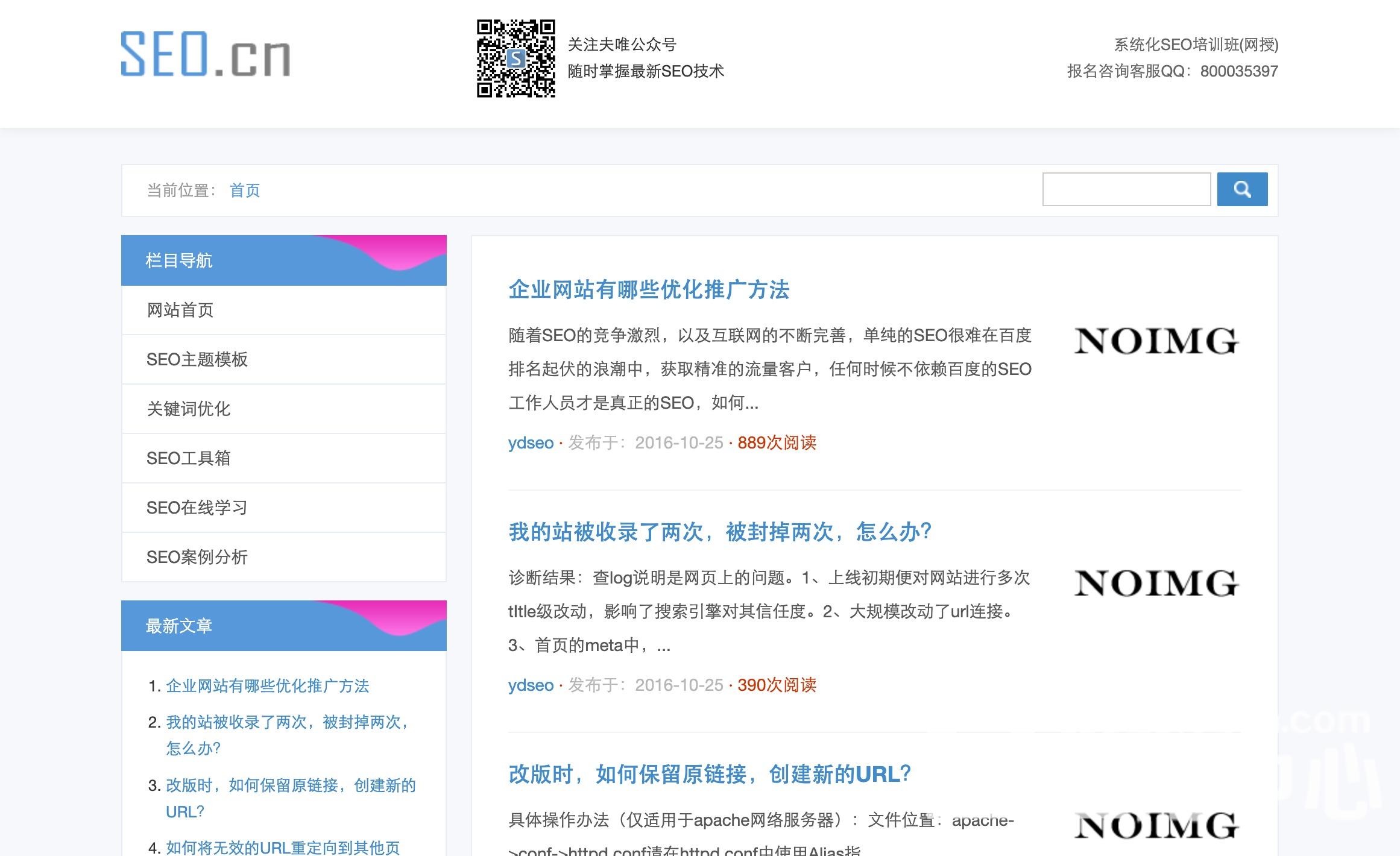Open the 改版时，如何保留原链接 article heading
Screen dimensions: 1400x856
coord(709,775)
